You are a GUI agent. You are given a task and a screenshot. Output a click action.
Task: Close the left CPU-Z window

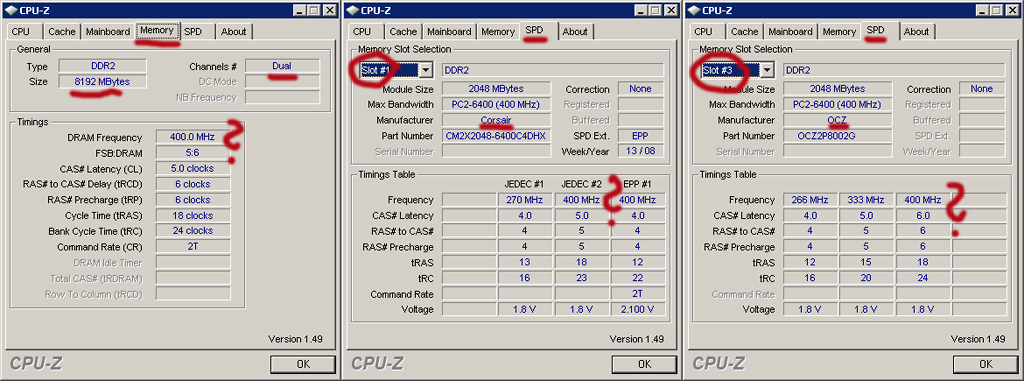(329, 10)
